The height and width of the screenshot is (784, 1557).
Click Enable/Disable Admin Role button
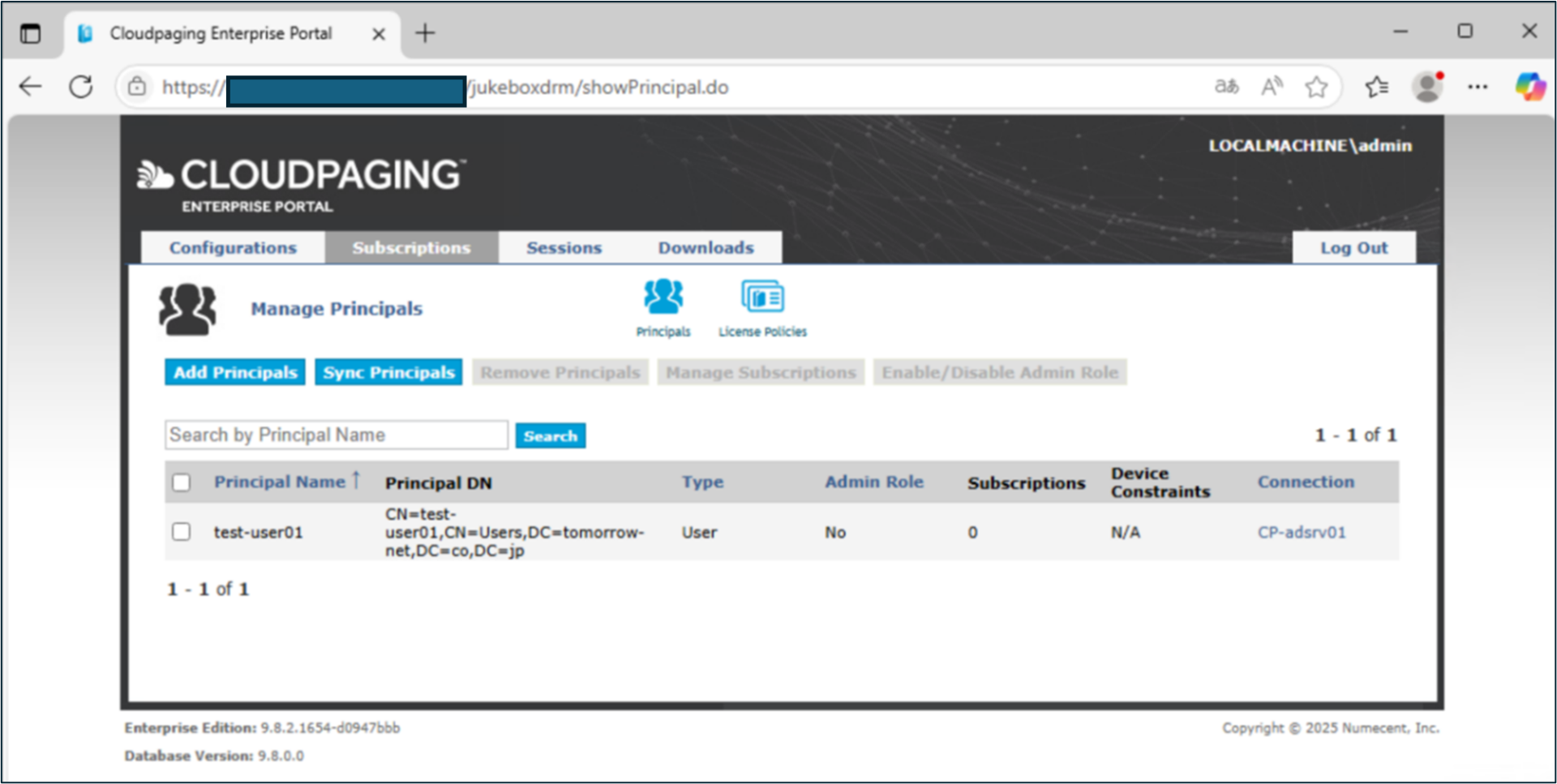pyautogui.click(x=1000, y=372)
